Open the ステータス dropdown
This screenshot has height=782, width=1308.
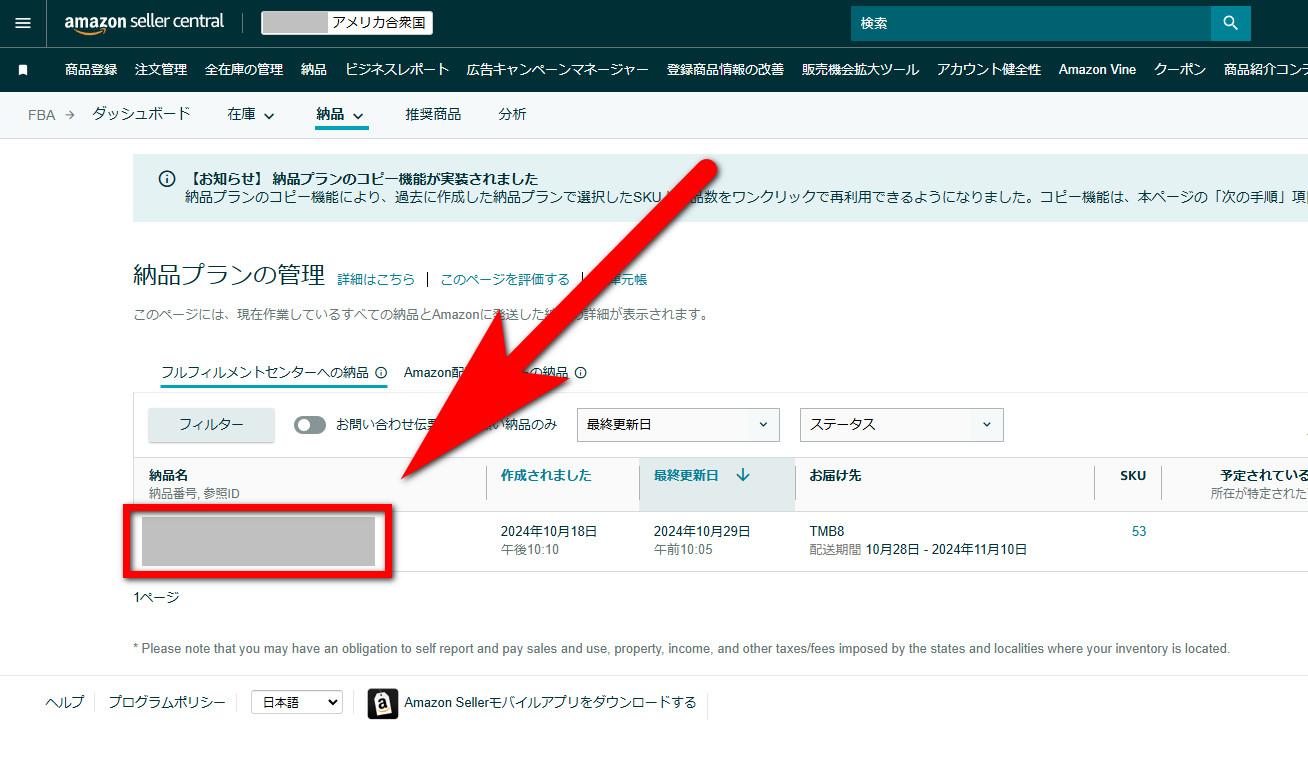click(901, 425)
